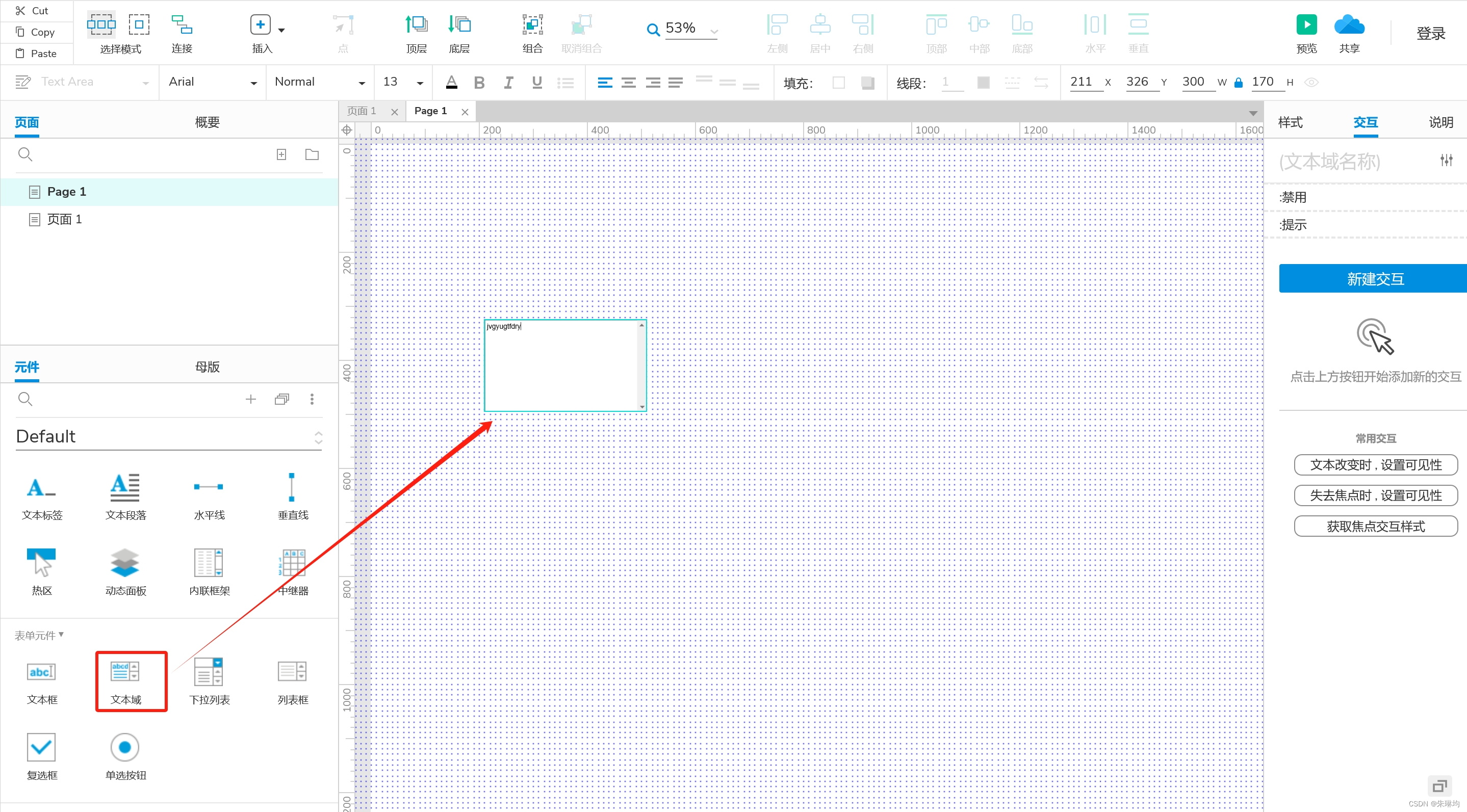
Task: Open the Arial font dropdown
Action: (212, 83)
